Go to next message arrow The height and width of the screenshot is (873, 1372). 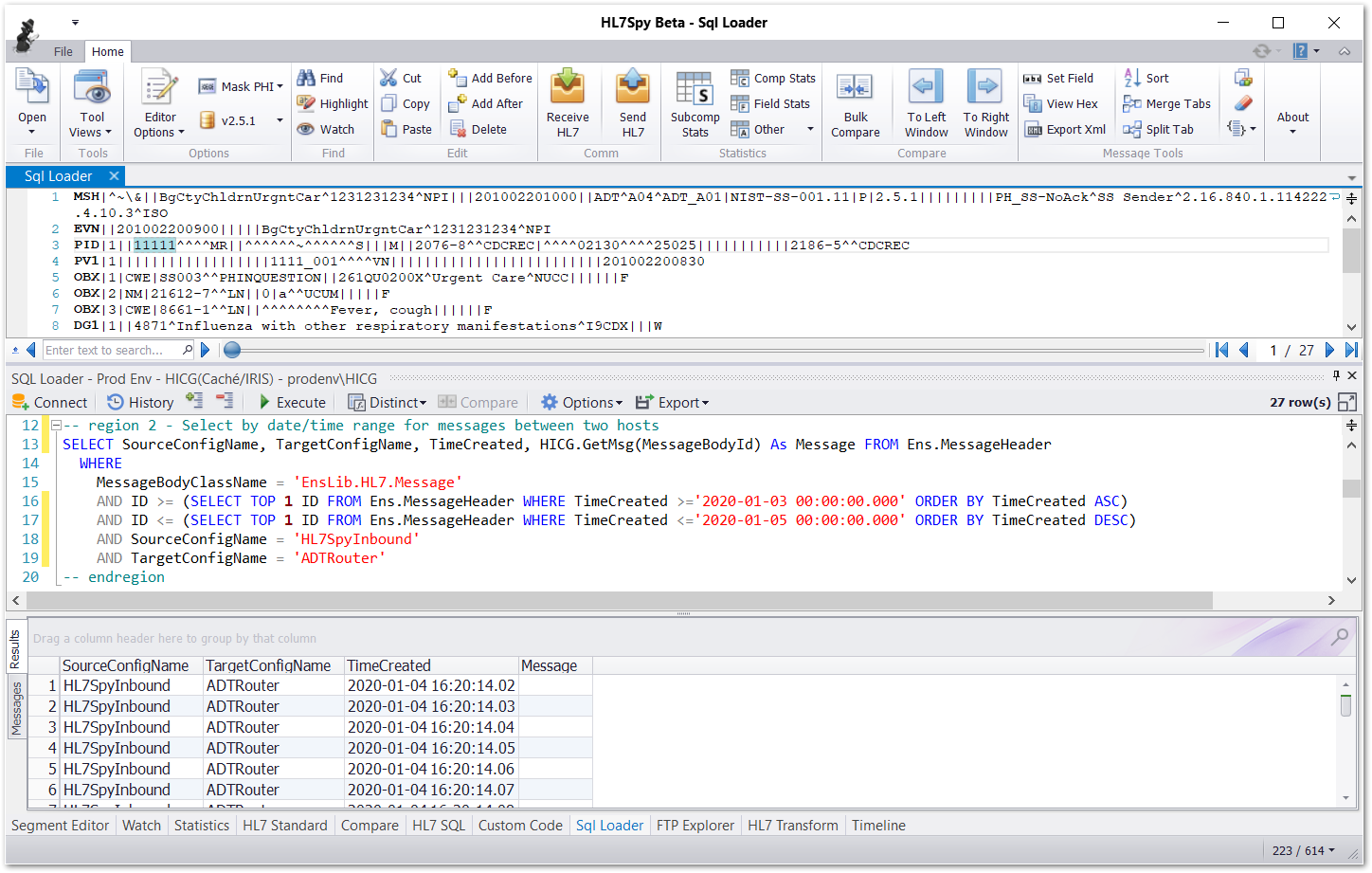(1329, 350)
